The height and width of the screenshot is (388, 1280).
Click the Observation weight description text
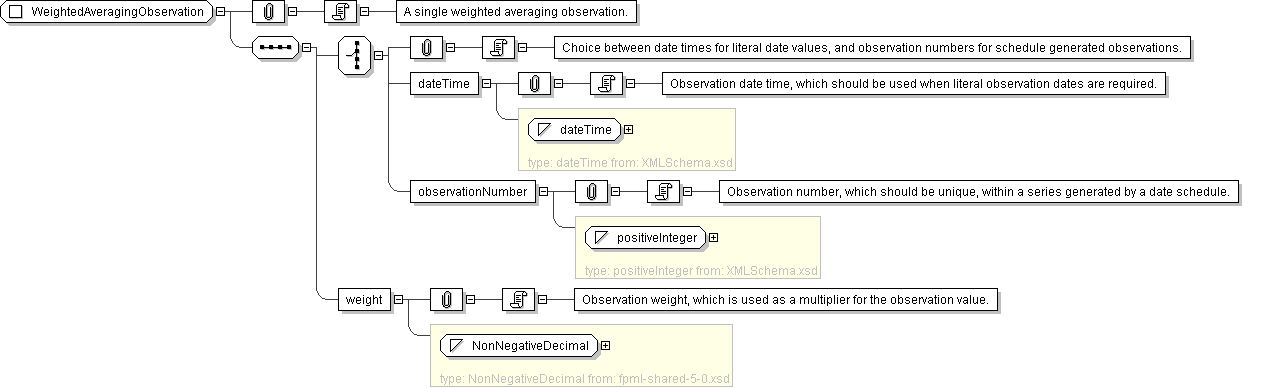[x=785, y=299]
